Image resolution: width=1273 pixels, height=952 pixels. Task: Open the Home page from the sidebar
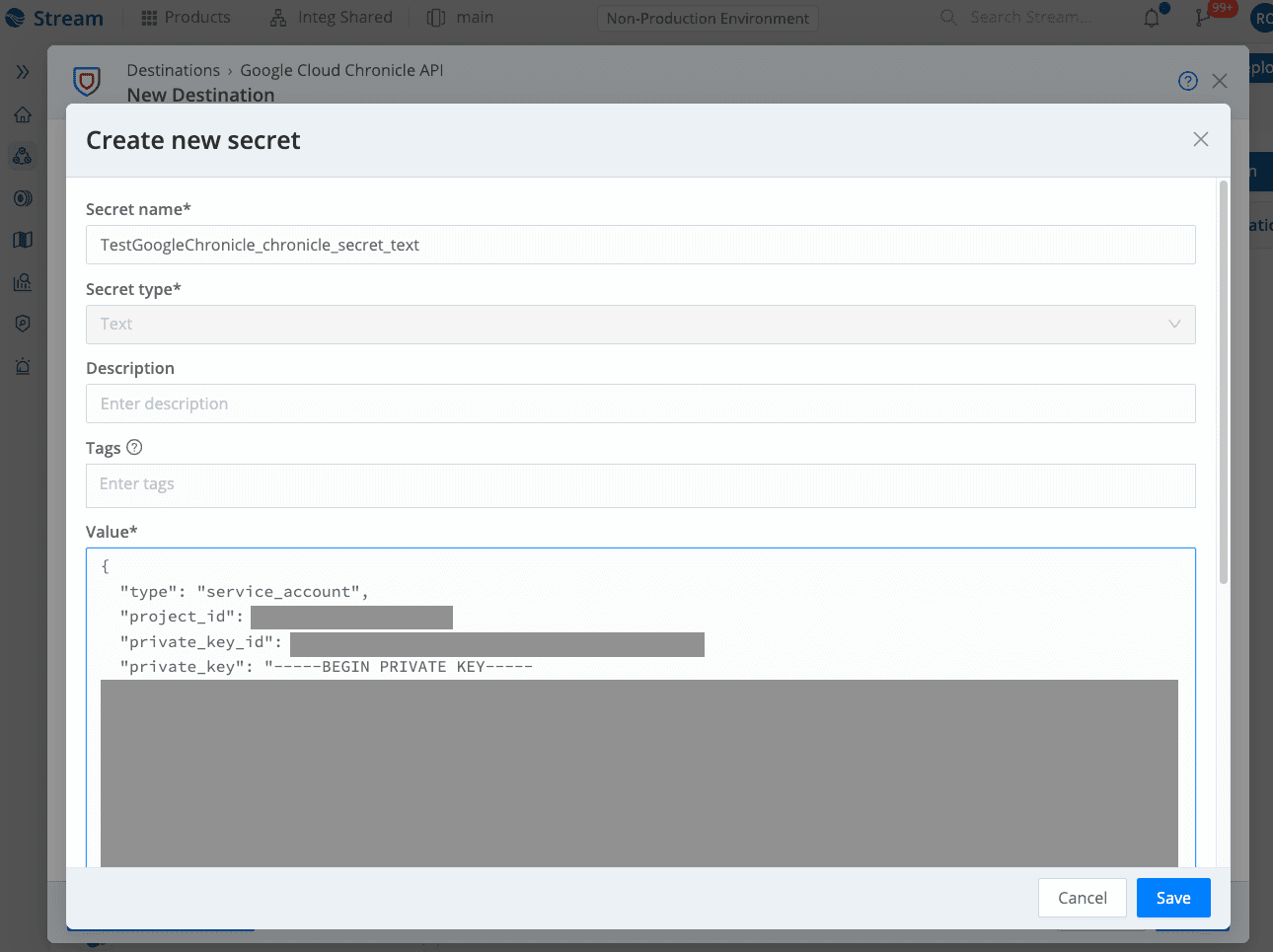(x=22, y=113)
